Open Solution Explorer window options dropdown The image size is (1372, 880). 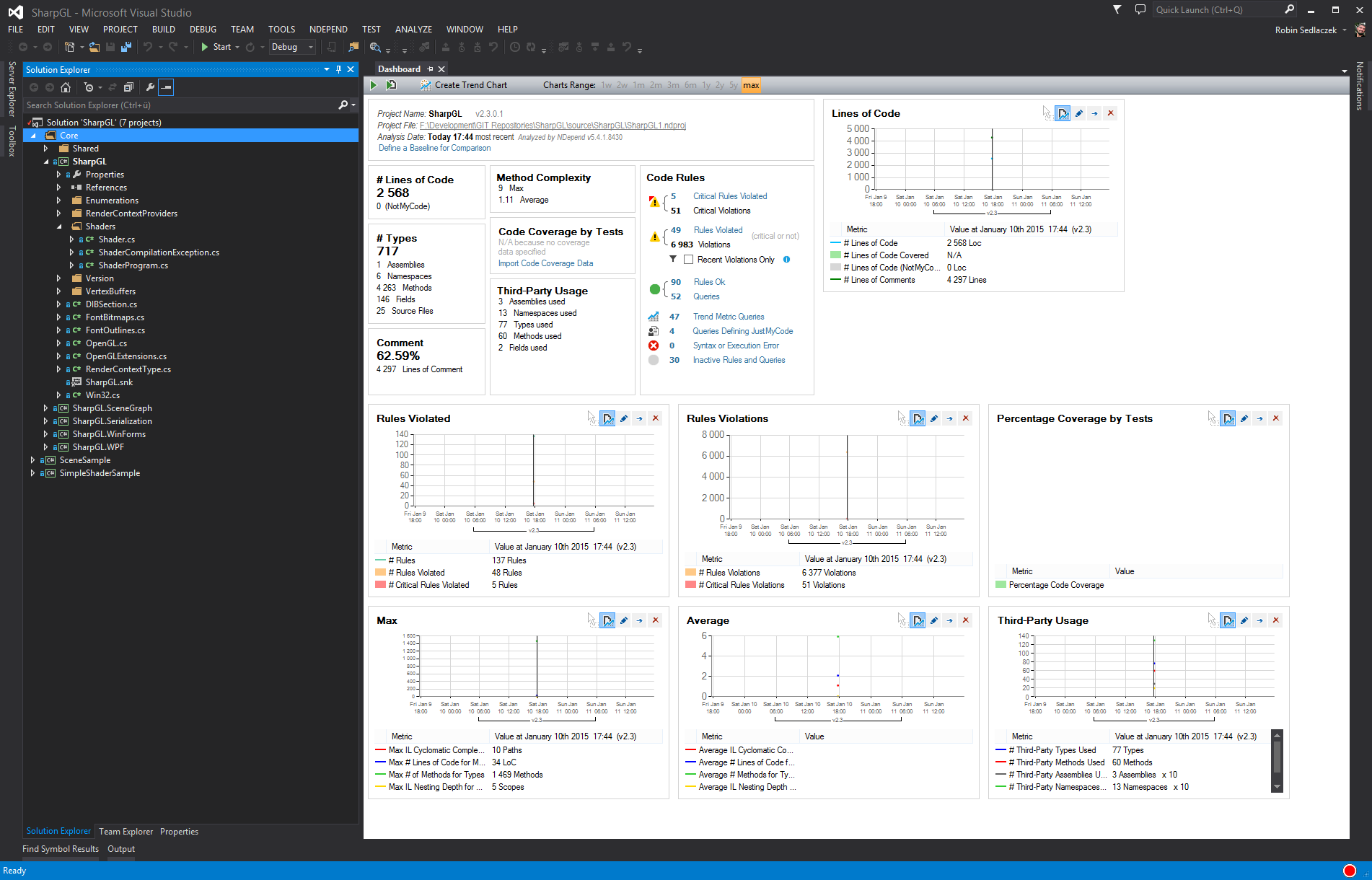point(327,69)
